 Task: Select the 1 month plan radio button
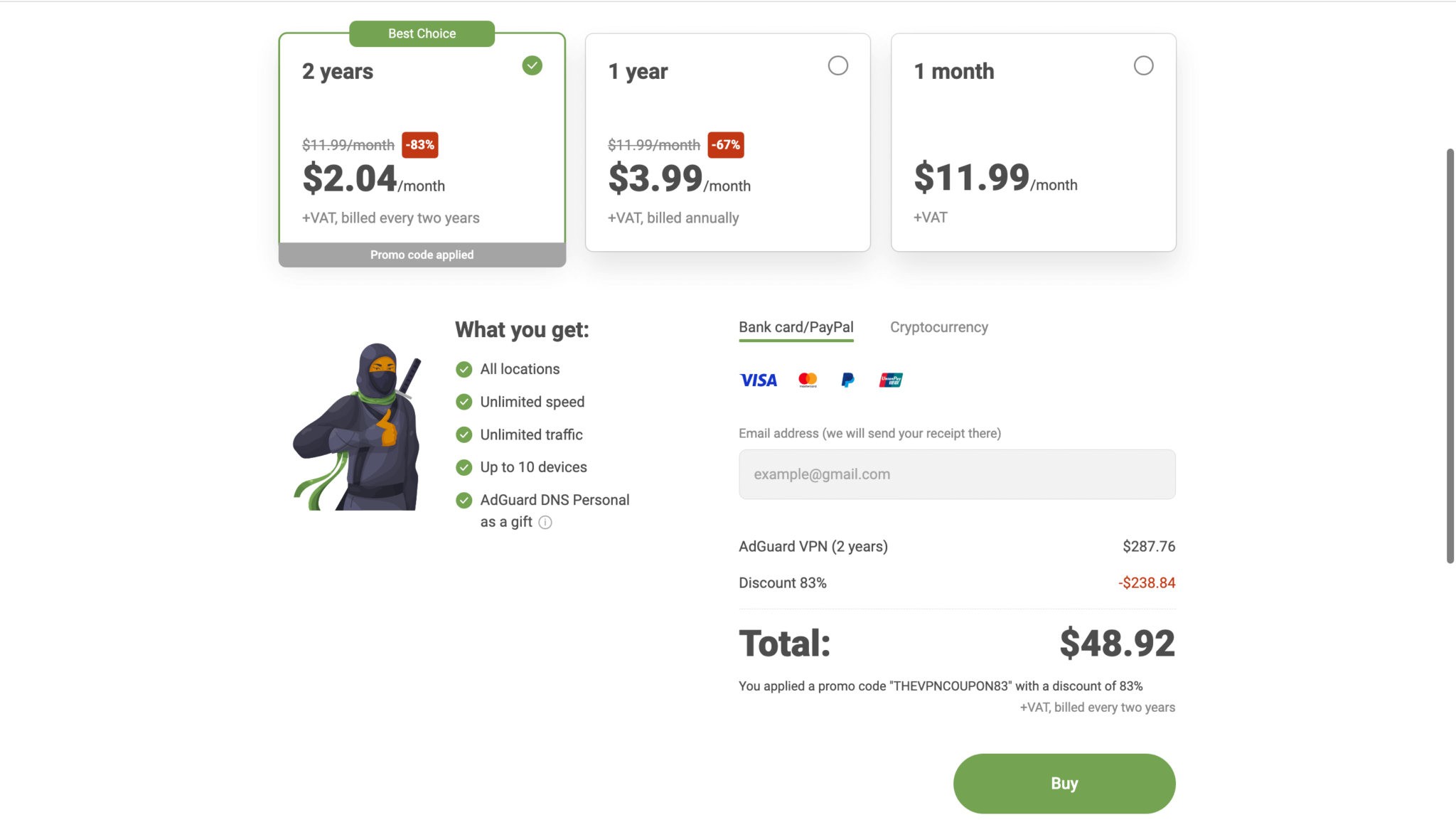pos(1144,65)
